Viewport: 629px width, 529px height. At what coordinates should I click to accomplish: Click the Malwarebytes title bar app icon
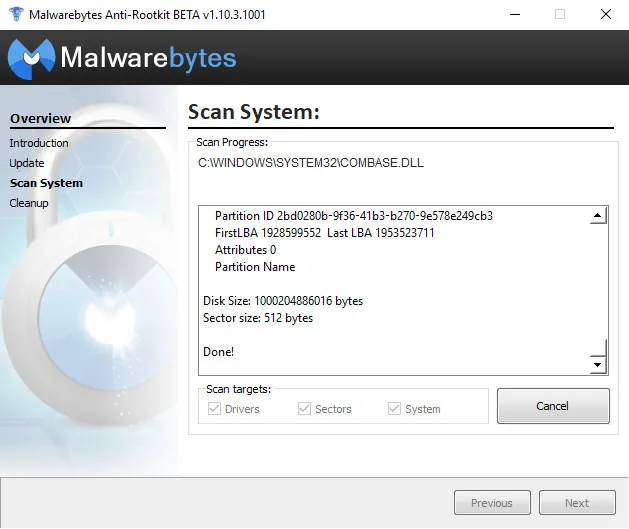[x=16, y=14]
